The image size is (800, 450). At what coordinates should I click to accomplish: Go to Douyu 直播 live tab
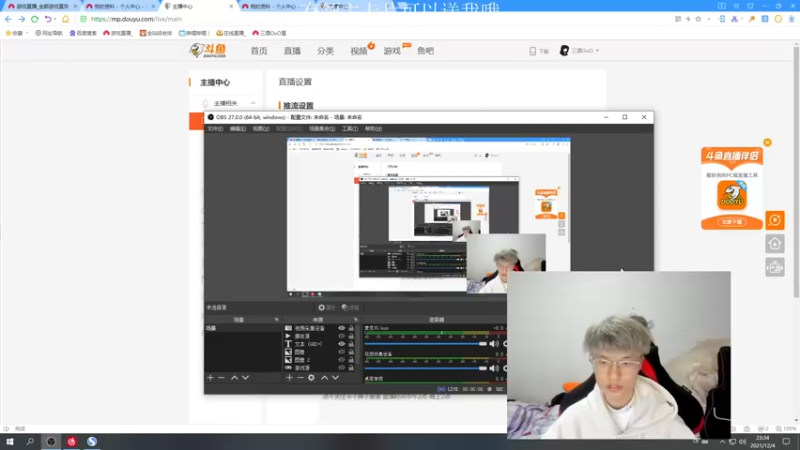[292, 51]
